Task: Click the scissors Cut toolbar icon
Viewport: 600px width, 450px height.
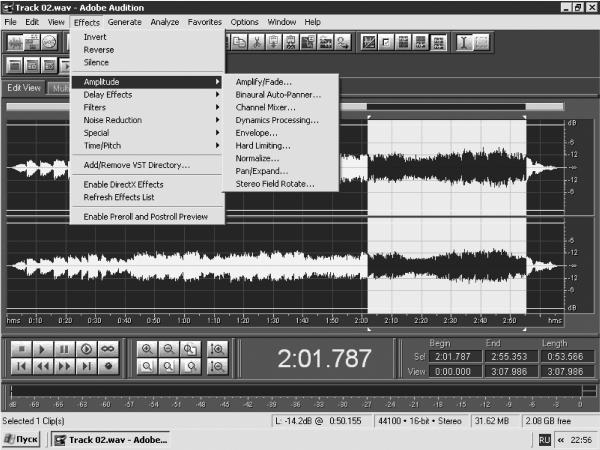Action: 257,42
